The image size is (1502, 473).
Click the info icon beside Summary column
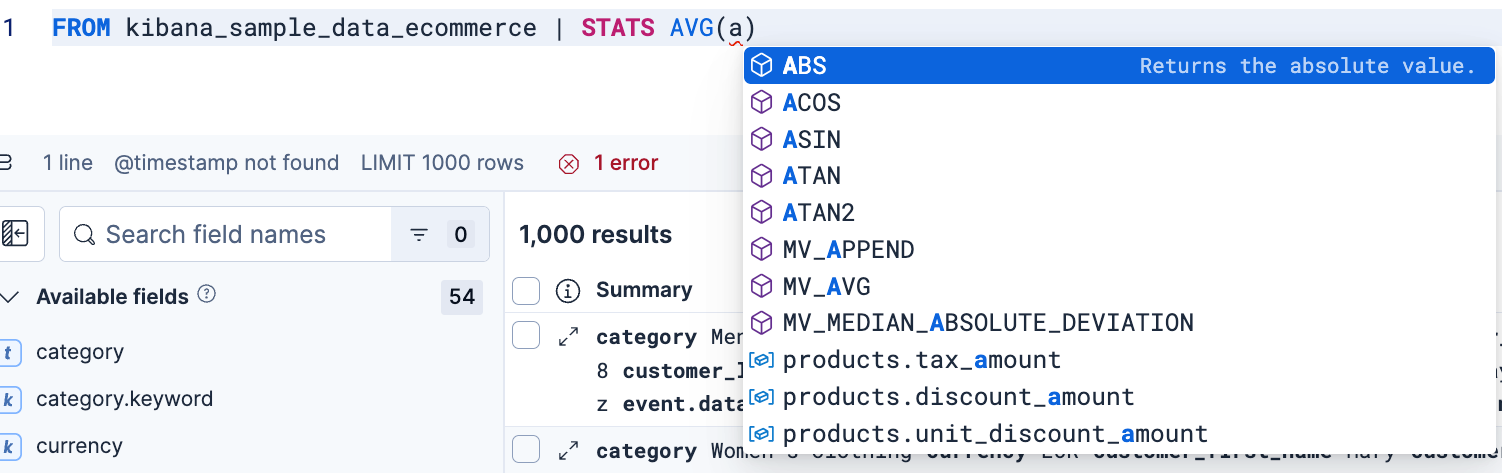(568, 291)
